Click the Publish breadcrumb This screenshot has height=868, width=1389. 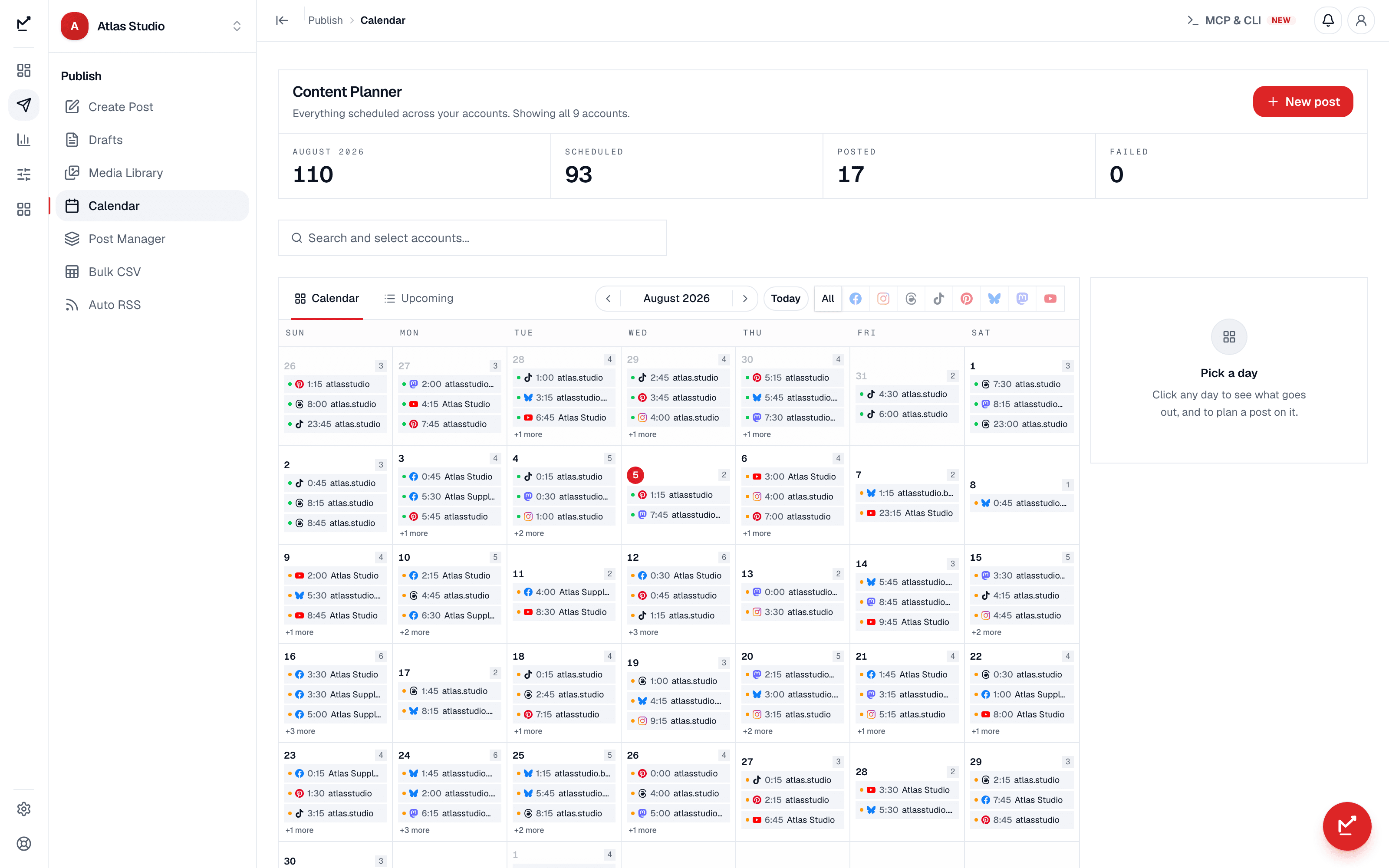click(326, 21)
